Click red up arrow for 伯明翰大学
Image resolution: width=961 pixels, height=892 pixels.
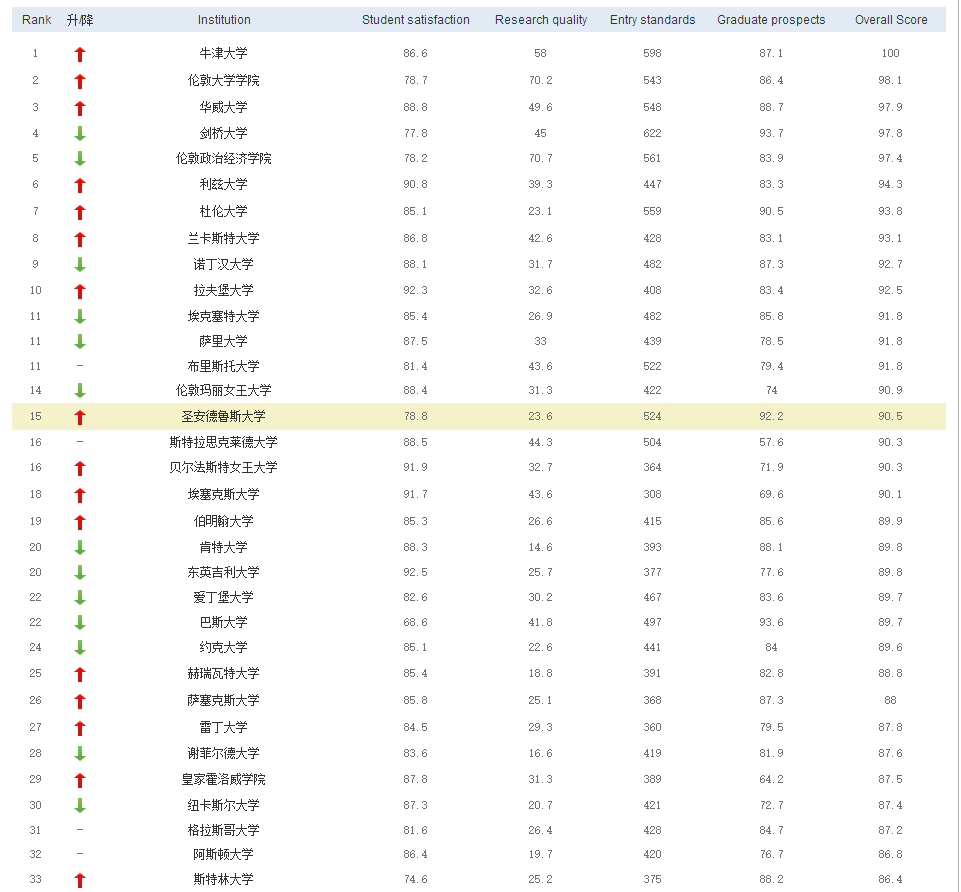point(80,522)
